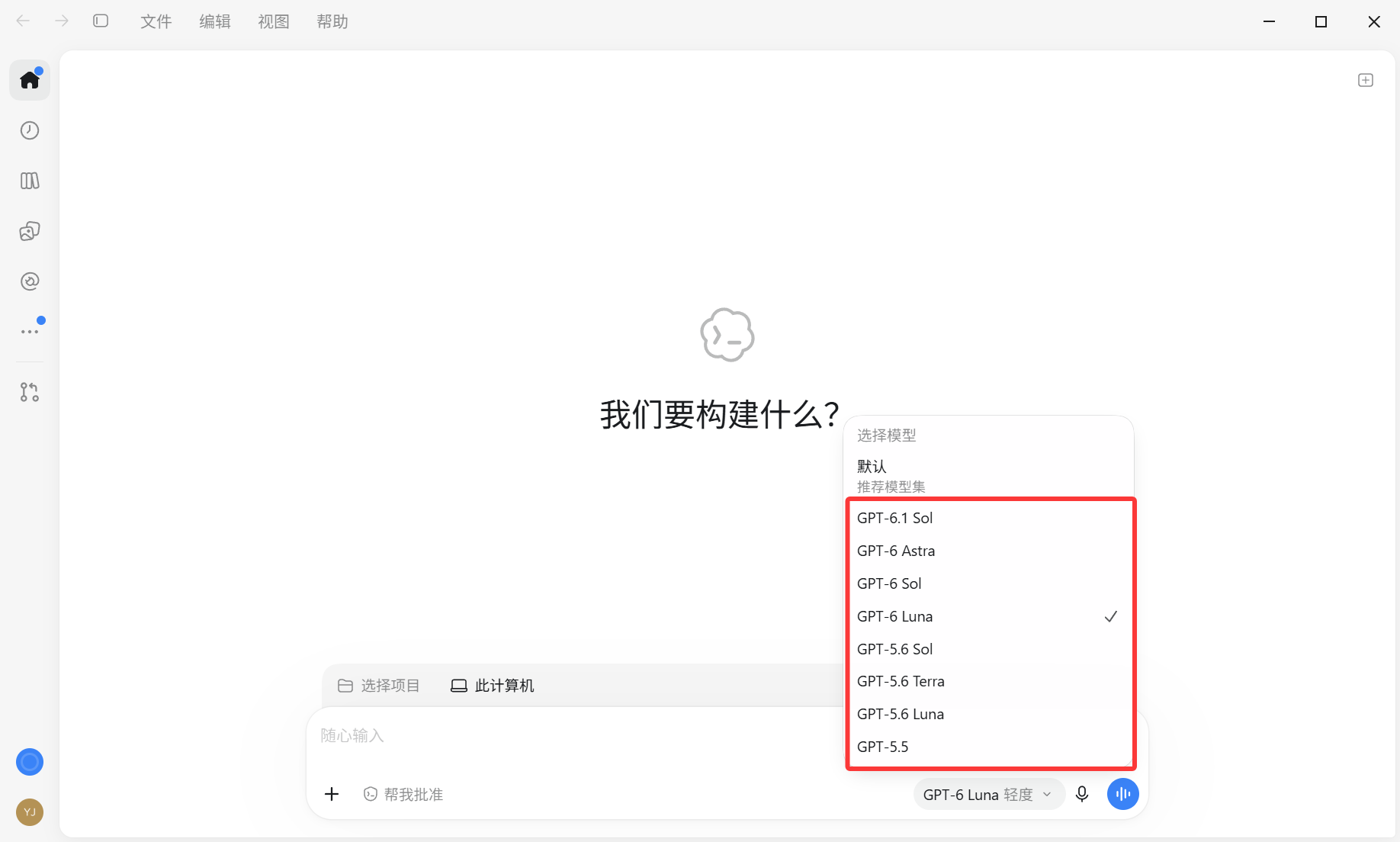This screenshot has width=1400, height=842.
Task: Open the 文件 menu
Action: tap(156, 21)
